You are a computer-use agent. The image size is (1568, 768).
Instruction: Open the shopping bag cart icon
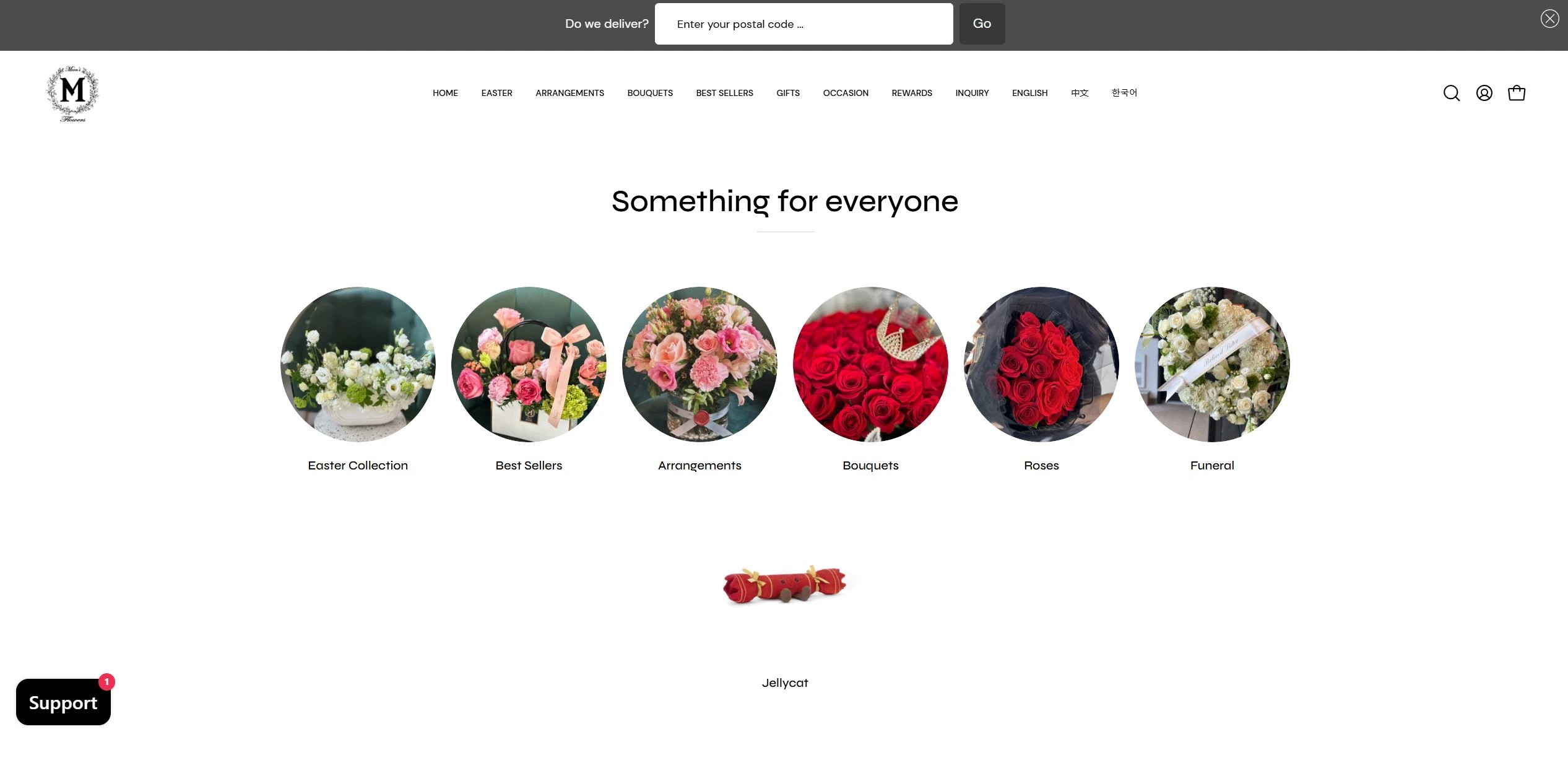[1516, 93]
